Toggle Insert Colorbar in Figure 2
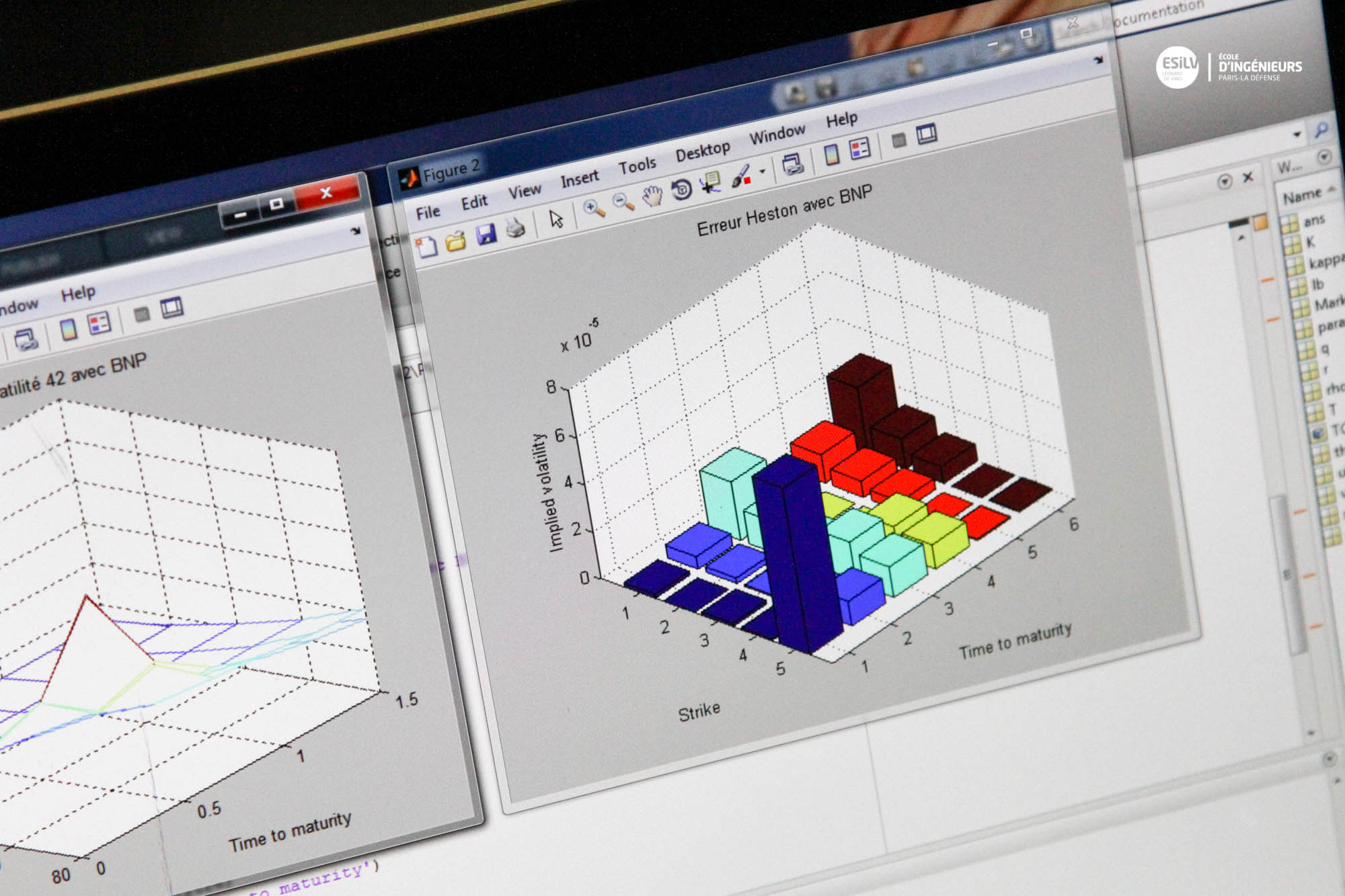Viewport: 1345px width, 896px height. (832, 155)
